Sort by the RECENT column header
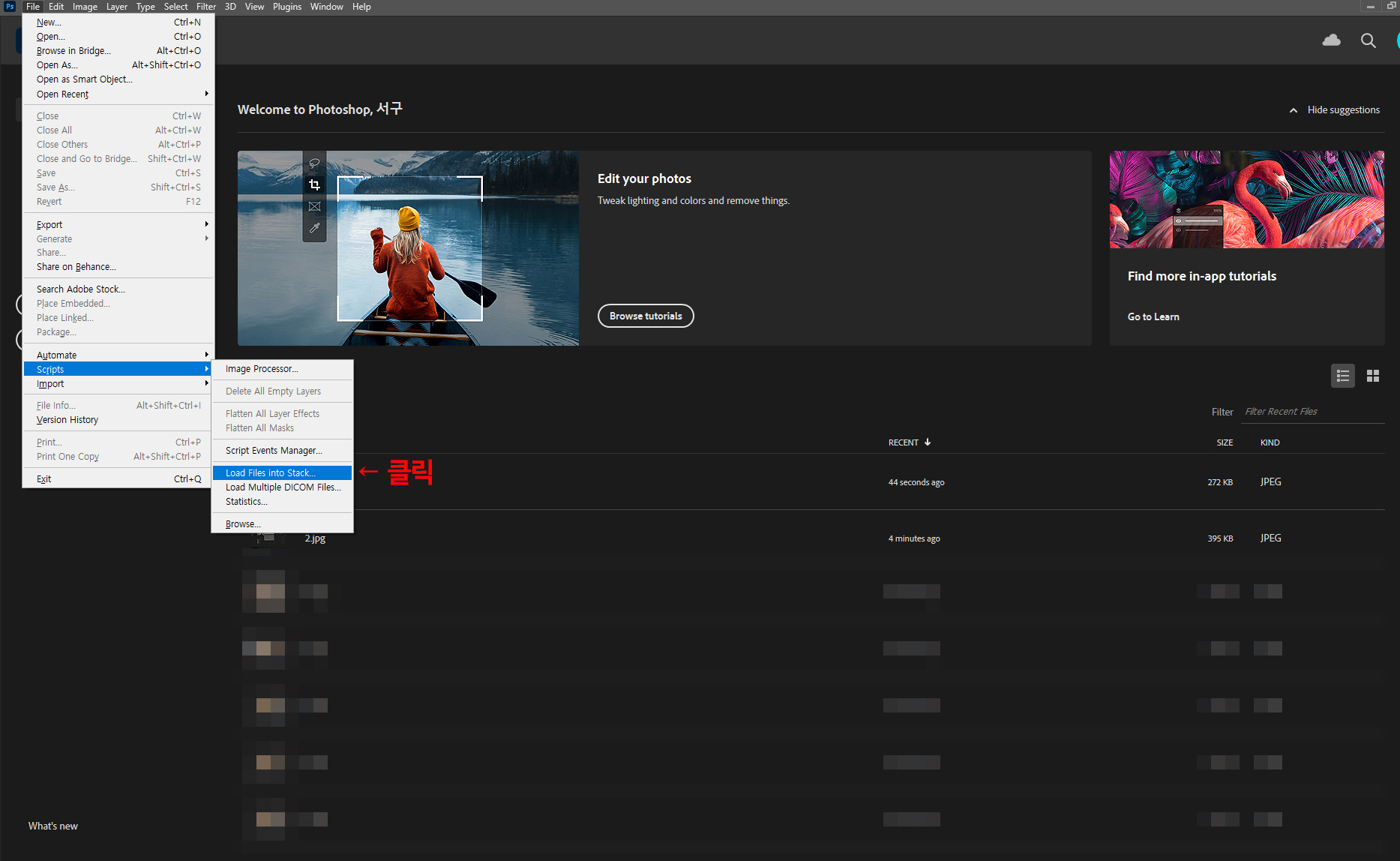The image size is (1400, 861). pos(904,442)
